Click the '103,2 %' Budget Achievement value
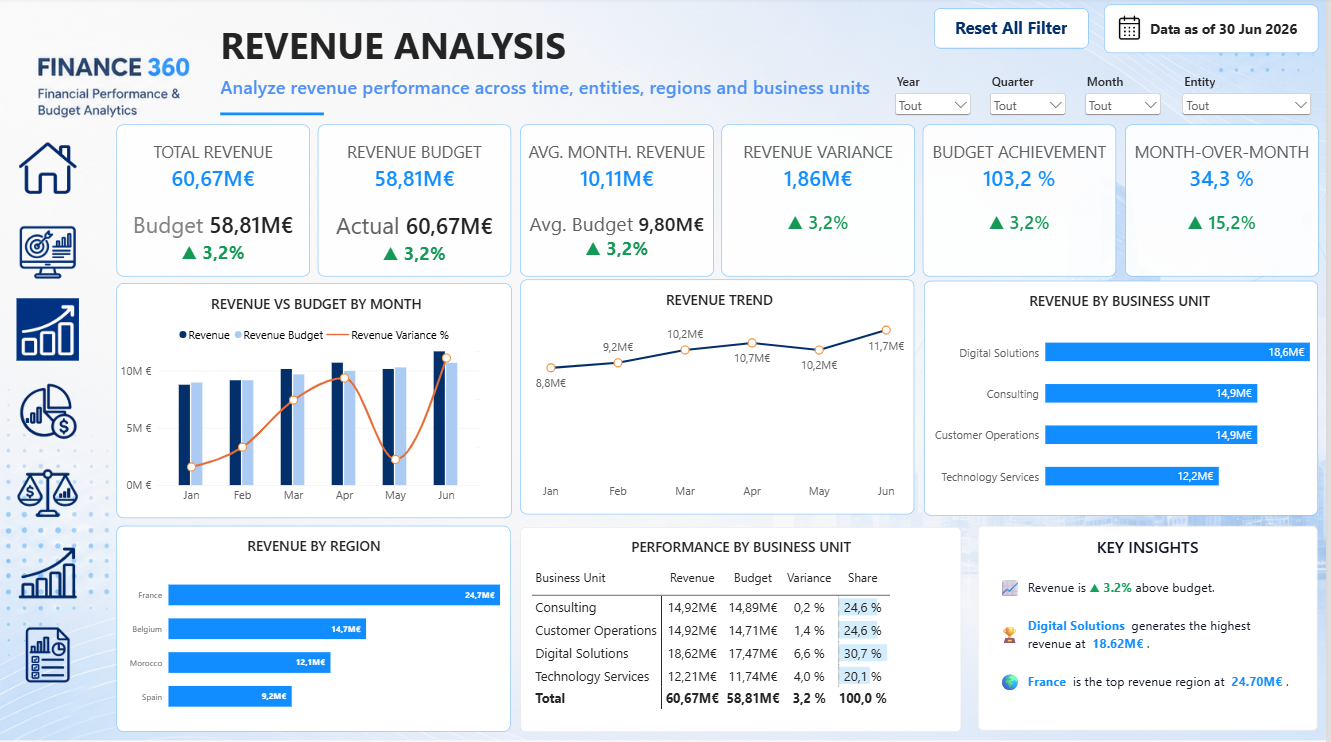 tap(1019, 179)
